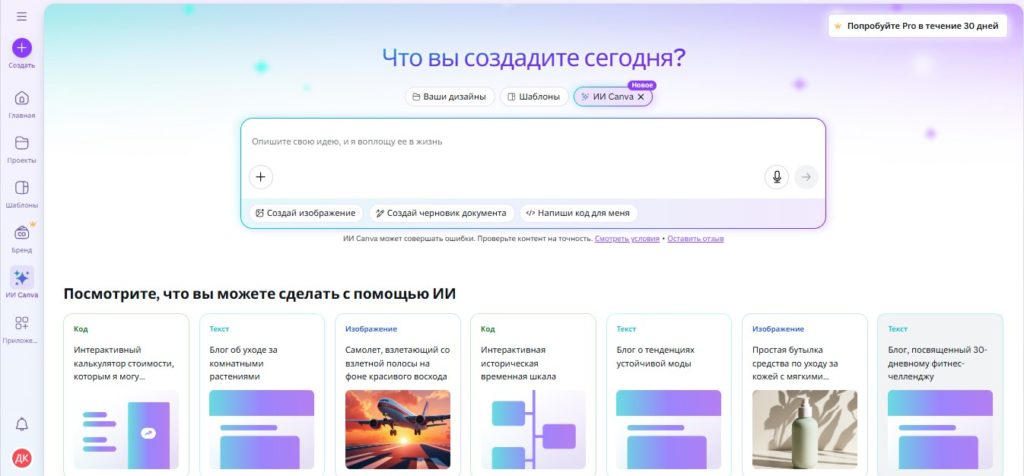Click Создай черновик документа suggestion

441,213
